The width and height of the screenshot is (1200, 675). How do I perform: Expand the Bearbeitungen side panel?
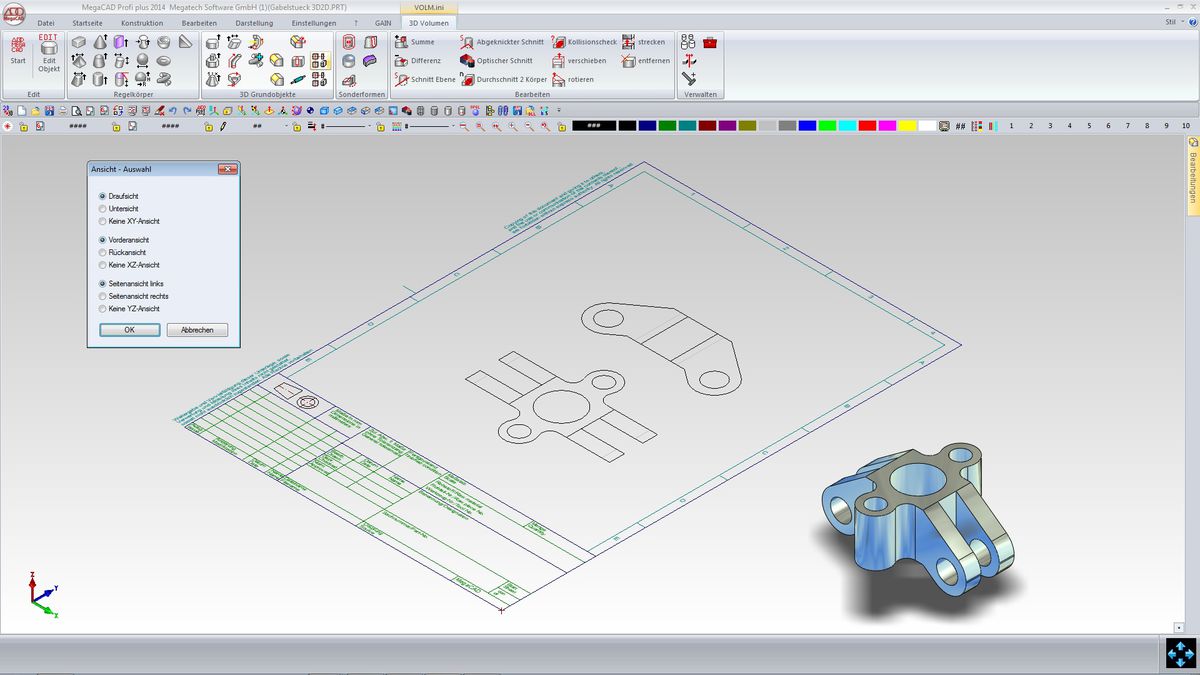tap(1192, 170)
